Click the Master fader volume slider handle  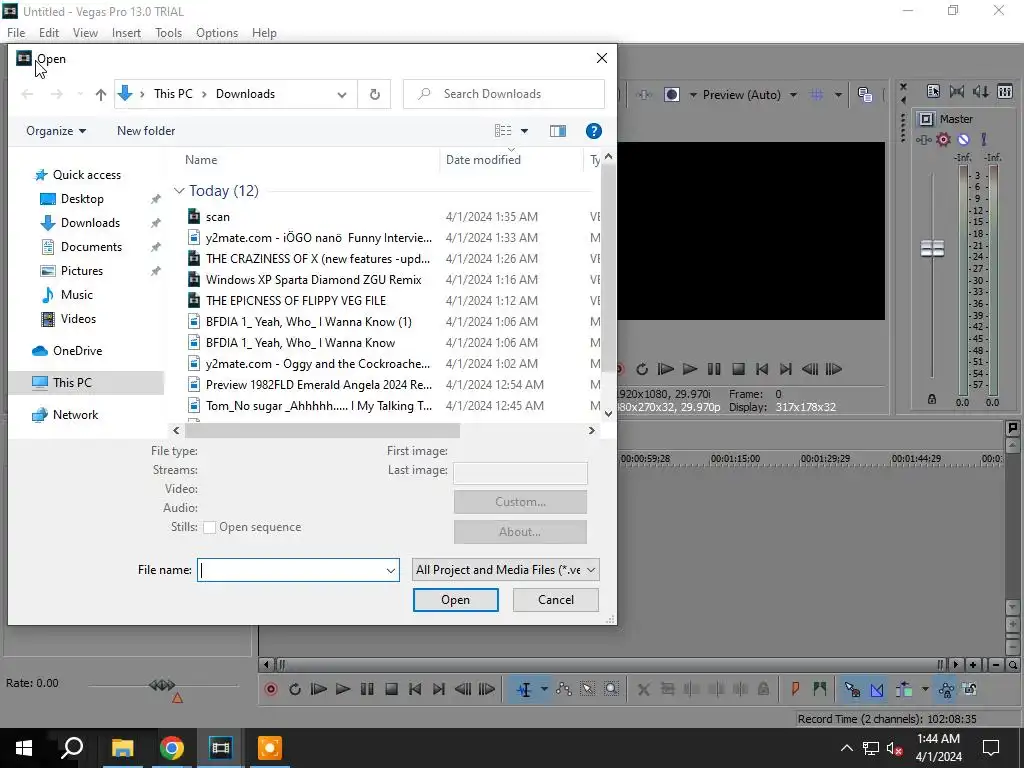point(932,248)
